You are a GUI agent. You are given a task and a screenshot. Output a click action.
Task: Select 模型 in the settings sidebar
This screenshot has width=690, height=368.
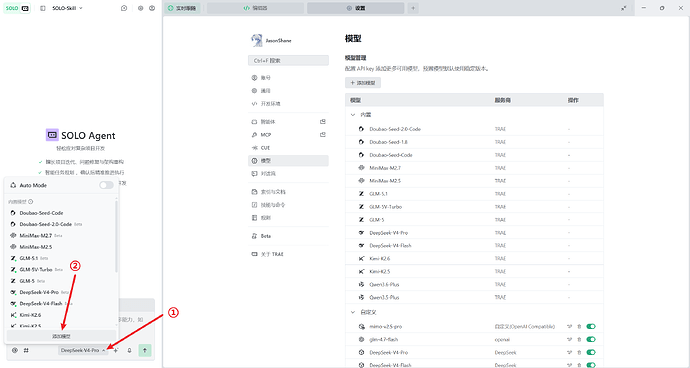point(288,161)
